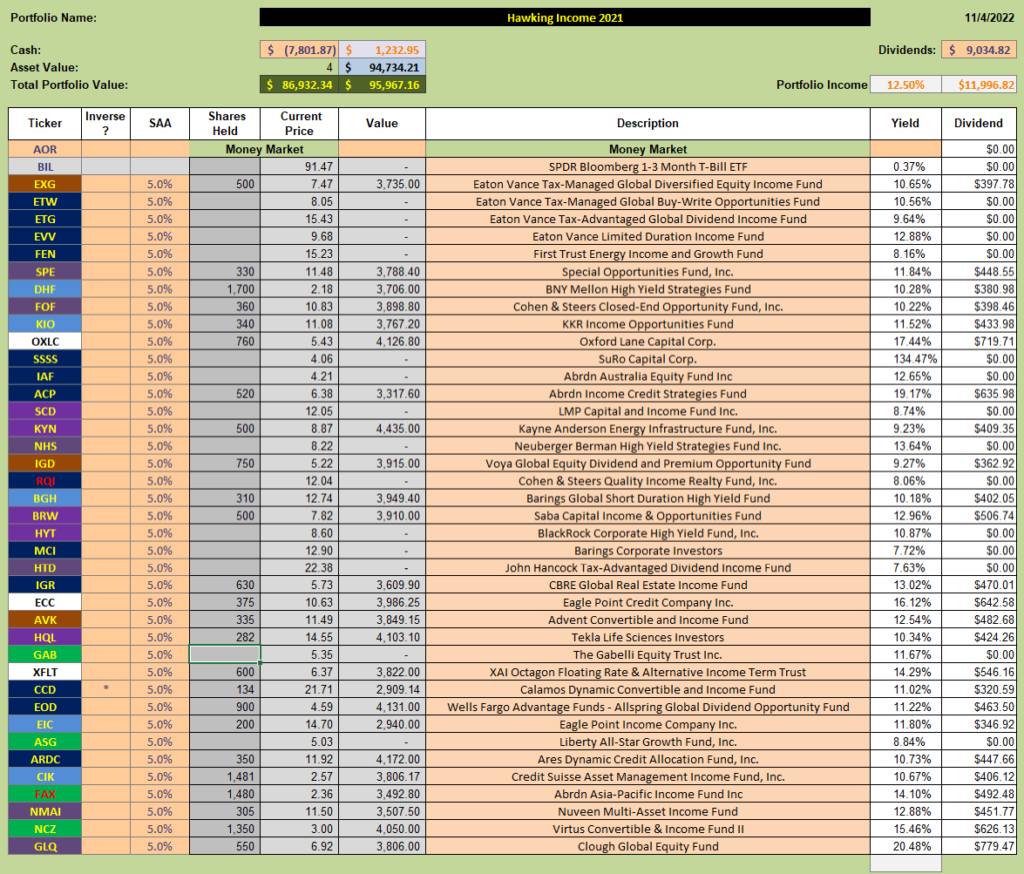Select the Current Price column header

300,123
